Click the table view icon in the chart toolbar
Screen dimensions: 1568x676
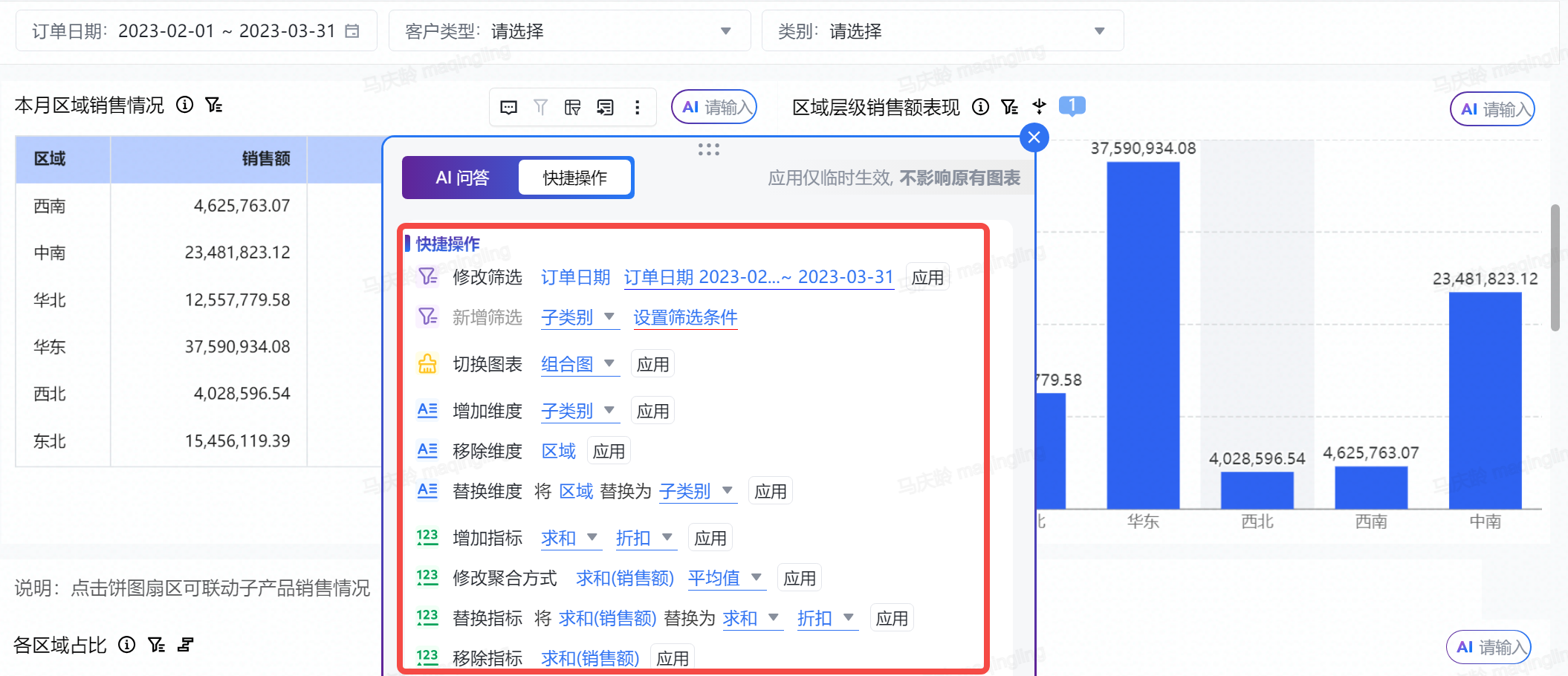pos(572,108)
